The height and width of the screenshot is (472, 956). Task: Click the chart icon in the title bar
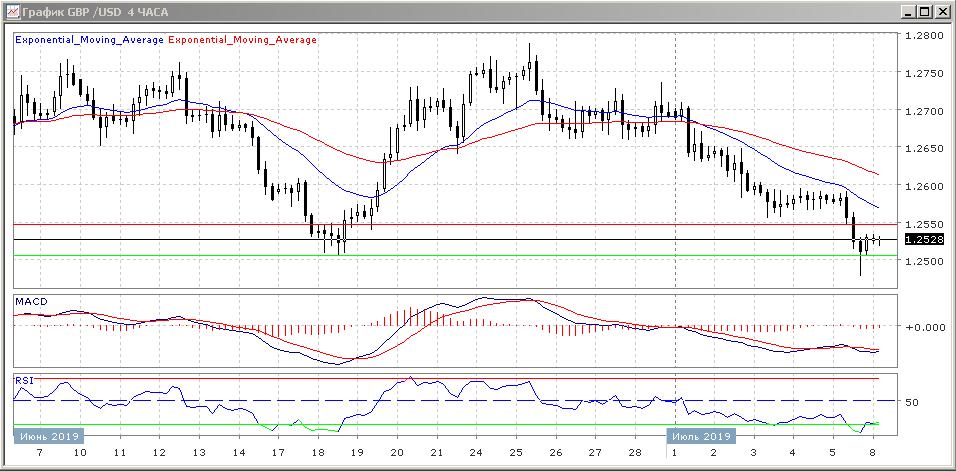tap(11, 11)
